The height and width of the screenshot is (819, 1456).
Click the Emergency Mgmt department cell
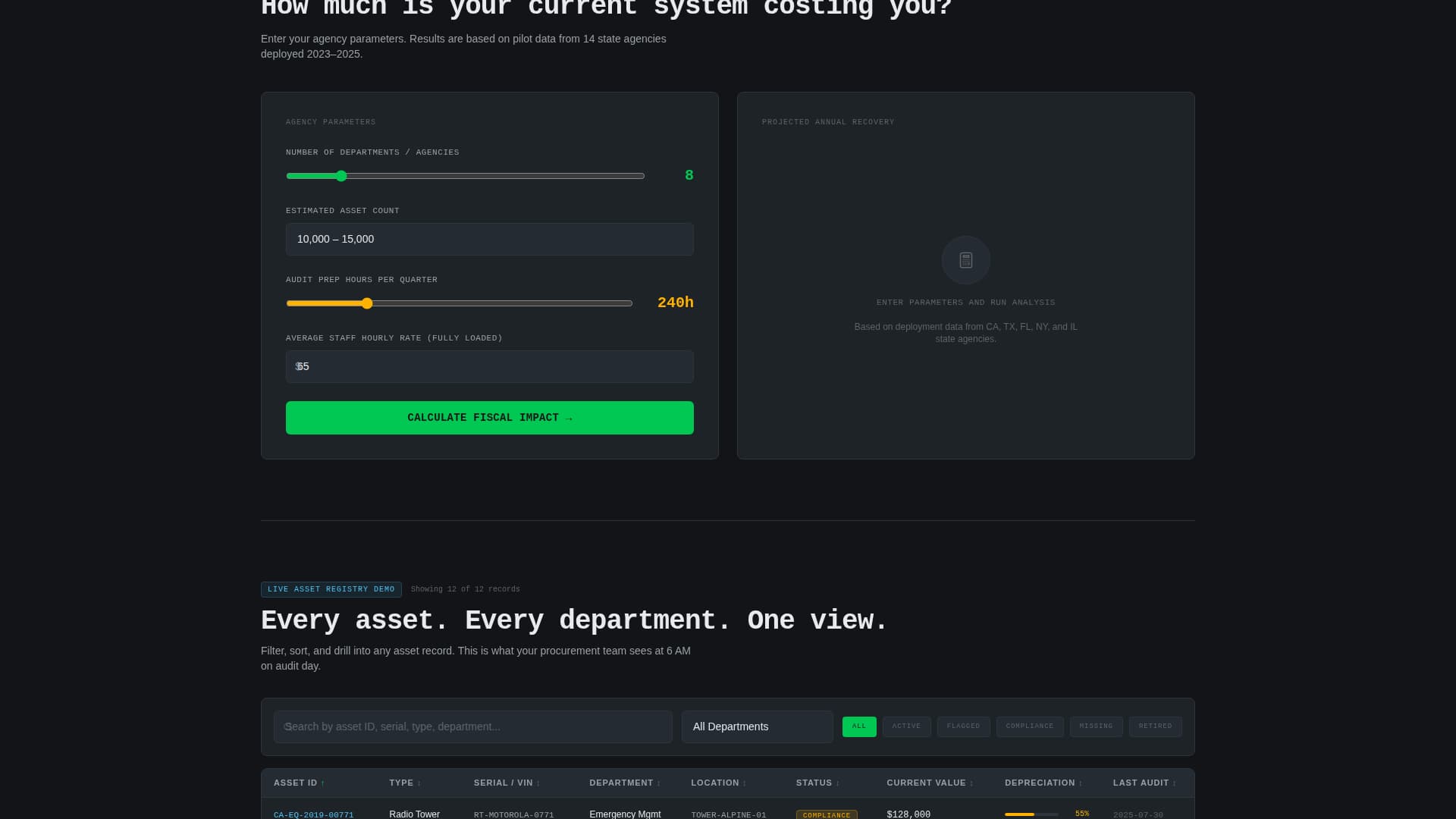pyautogui.click(x=625, y=814)
